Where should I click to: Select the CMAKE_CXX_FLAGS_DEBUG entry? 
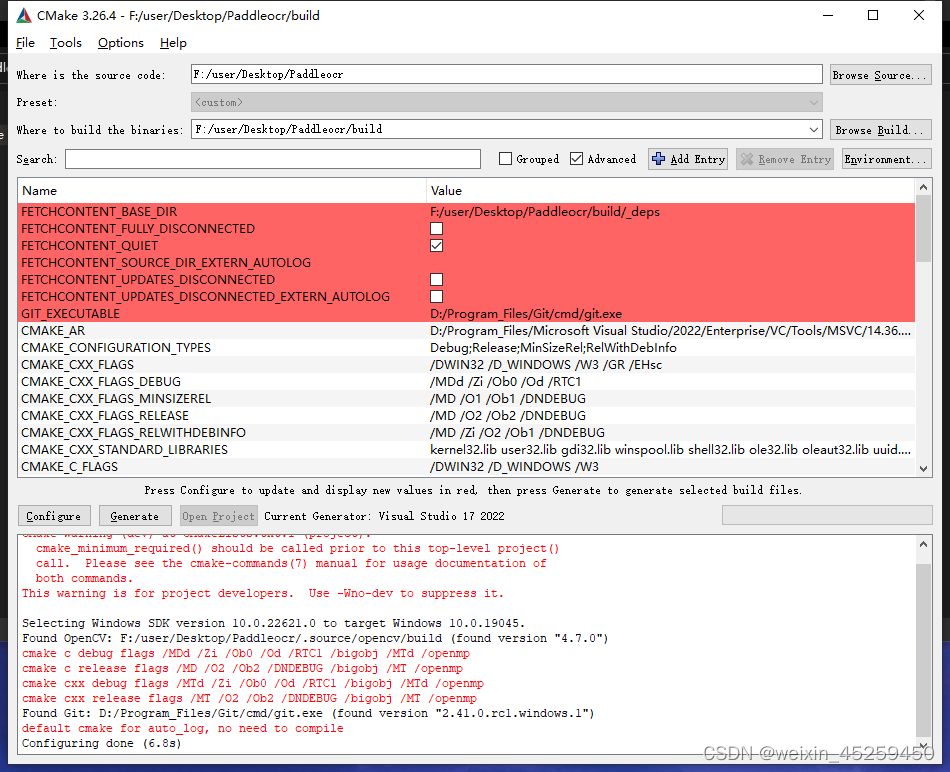(x=466, y=381)
